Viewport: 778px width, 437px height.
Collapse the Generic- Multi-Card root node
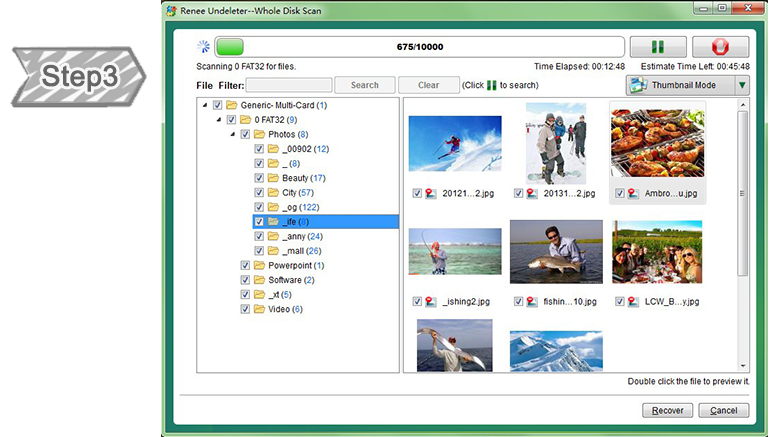pos(205,105)
